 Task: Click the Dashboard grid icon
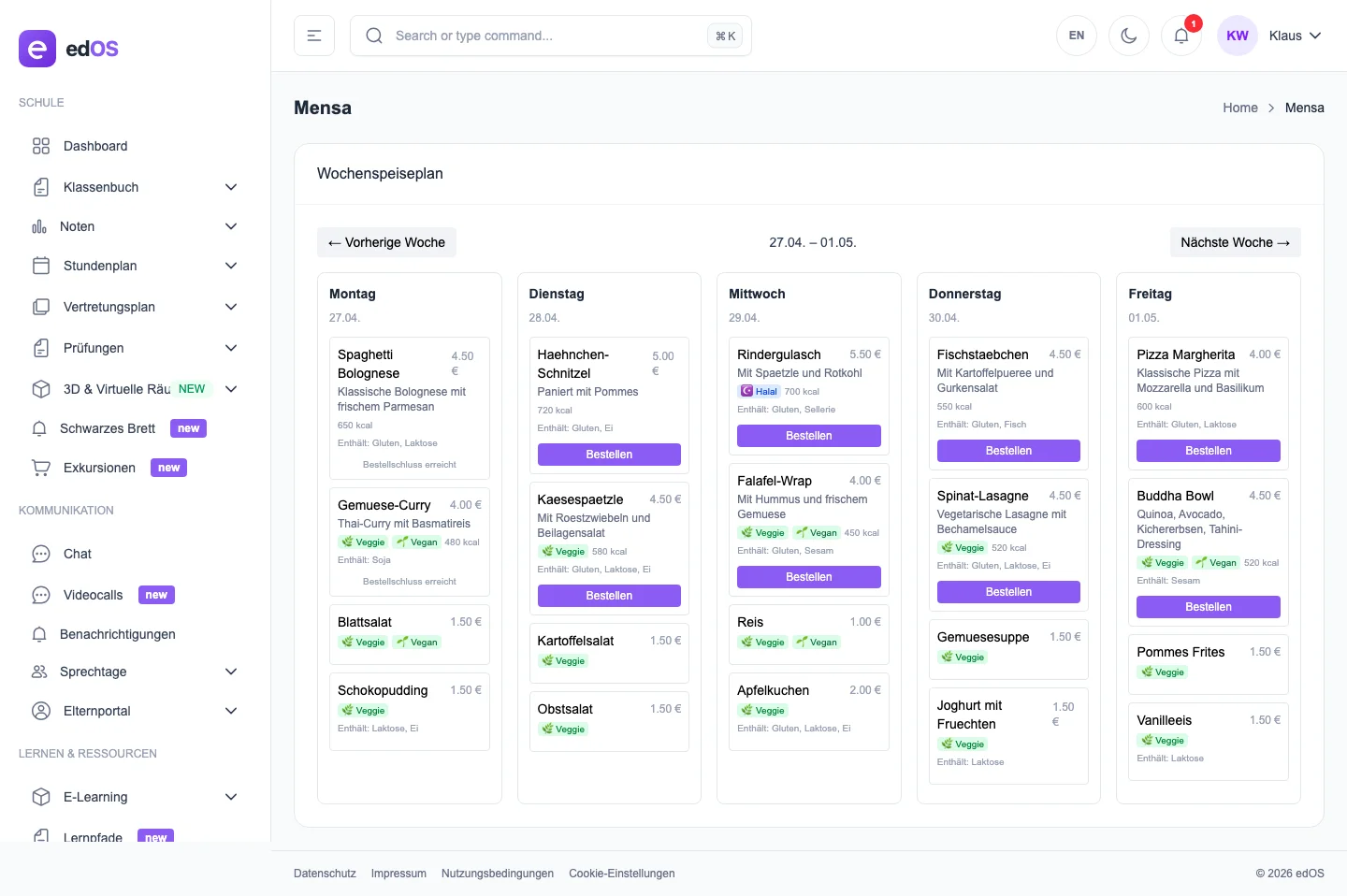[x=41, y=146]
